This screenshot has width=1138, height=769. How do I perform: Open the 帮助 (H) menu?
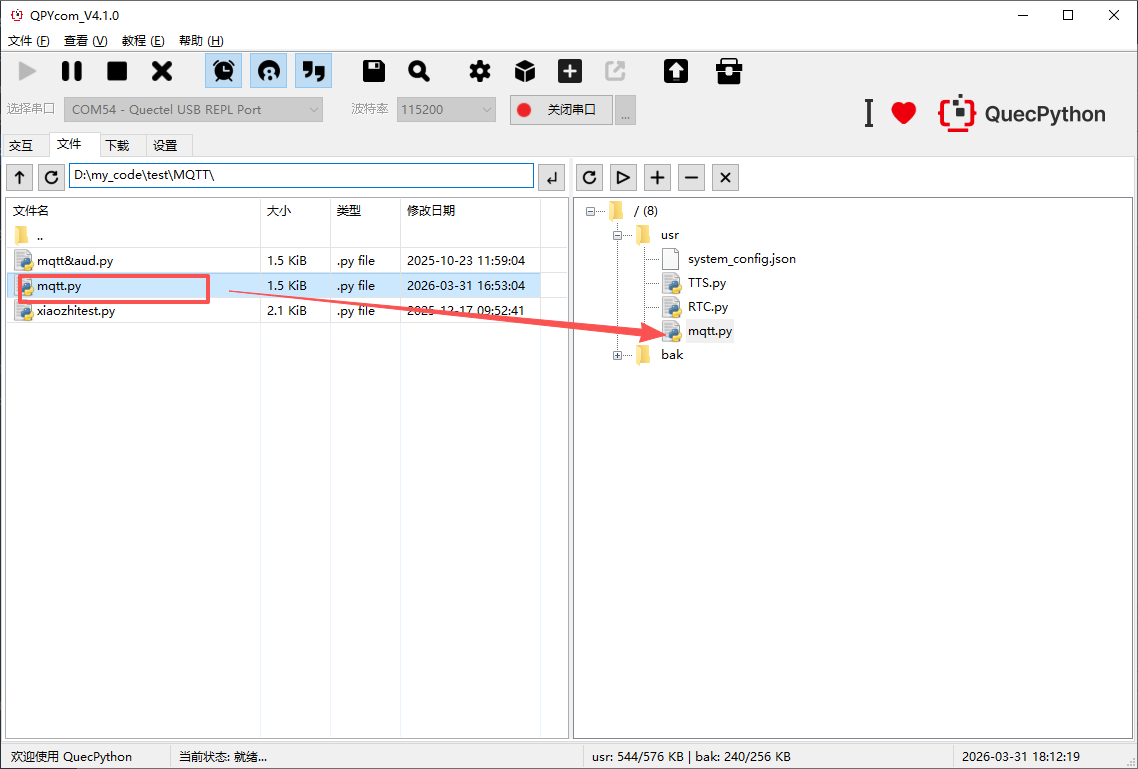click(200, 41)
